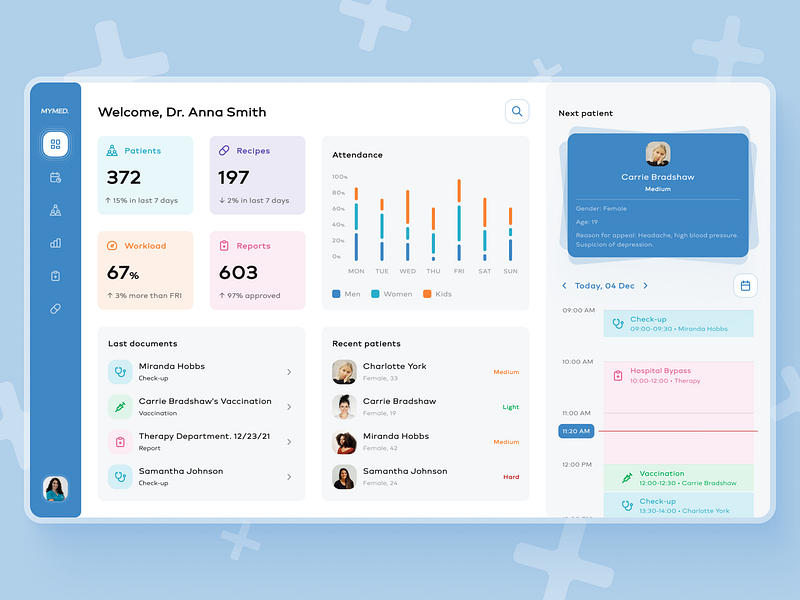
Task: Select the dashboard grid icon in the sidebar
Action: [55, 144]
